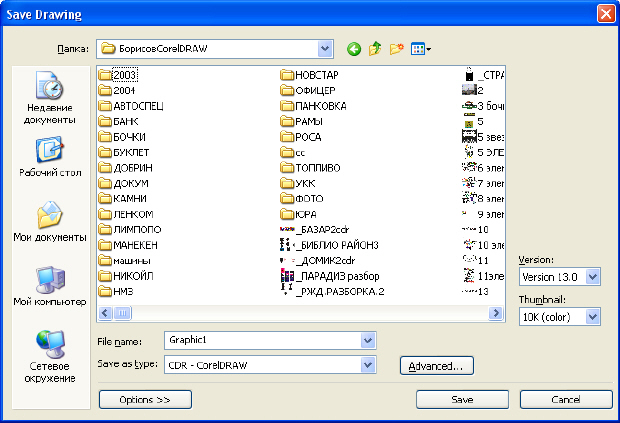Screen dimensions: 620x423
Task: Open the Views menu icon
Action: click(x=421, y=48)
